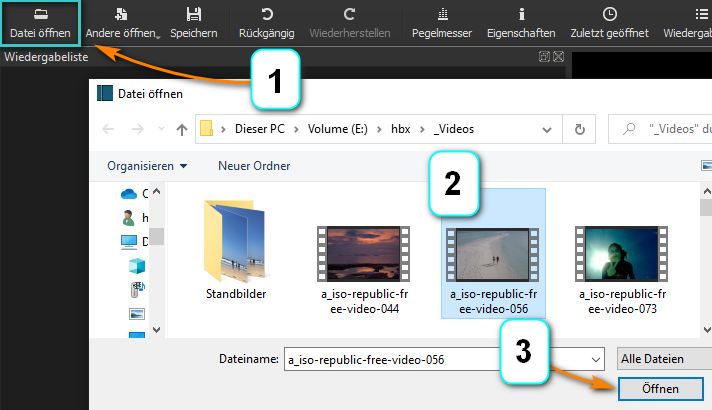Click the Neuer Ordner button

point(254,165)
